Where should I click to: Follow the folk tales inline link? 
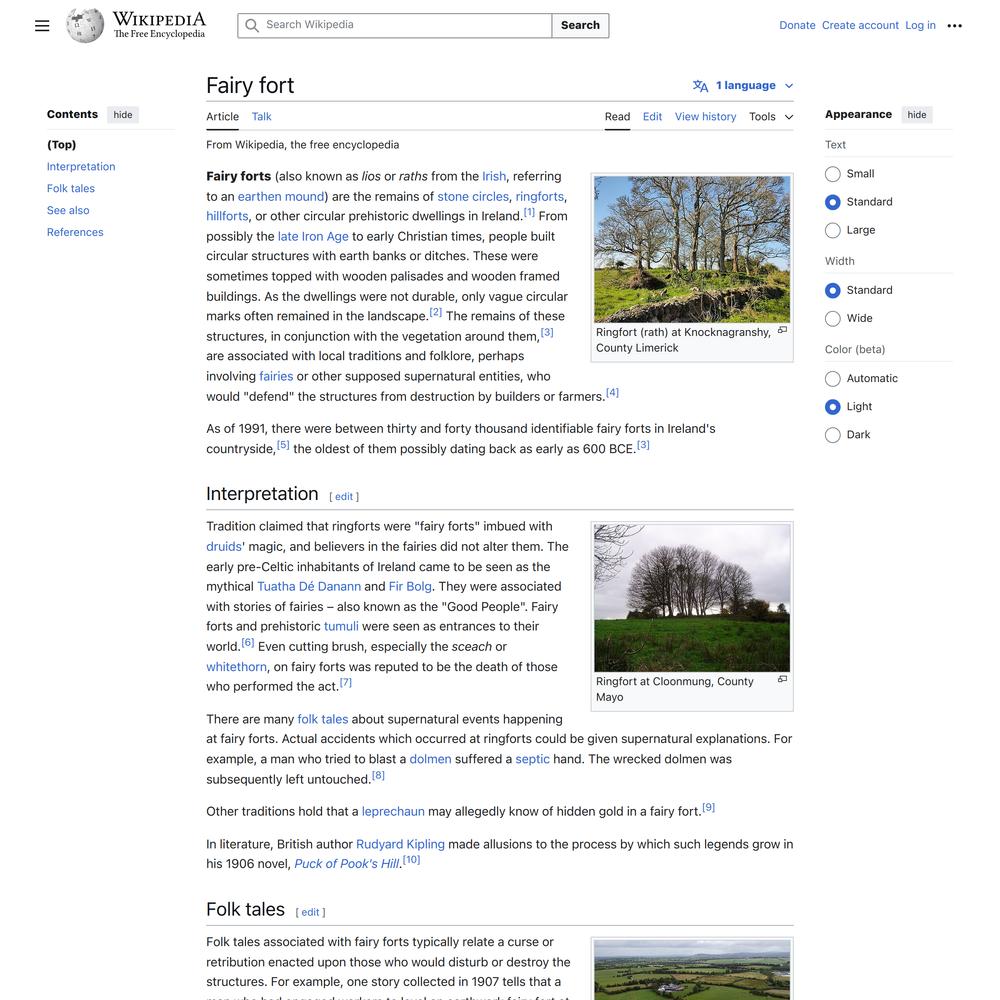(x=323, y=719)
